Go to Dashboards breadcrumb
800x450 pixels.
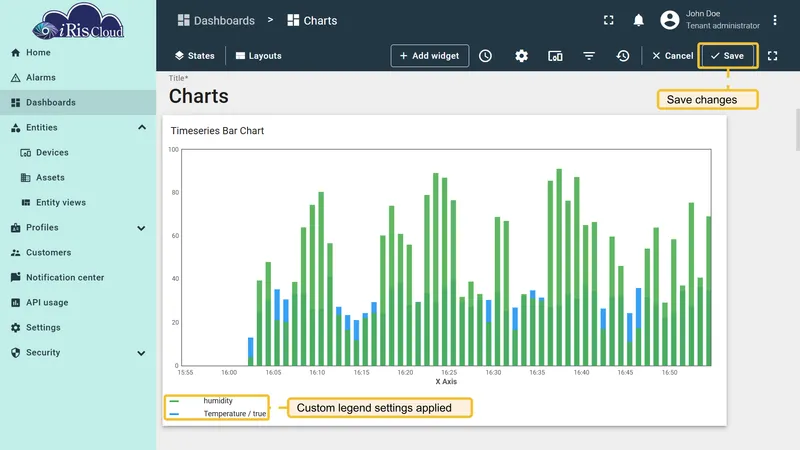pos(216,20)
